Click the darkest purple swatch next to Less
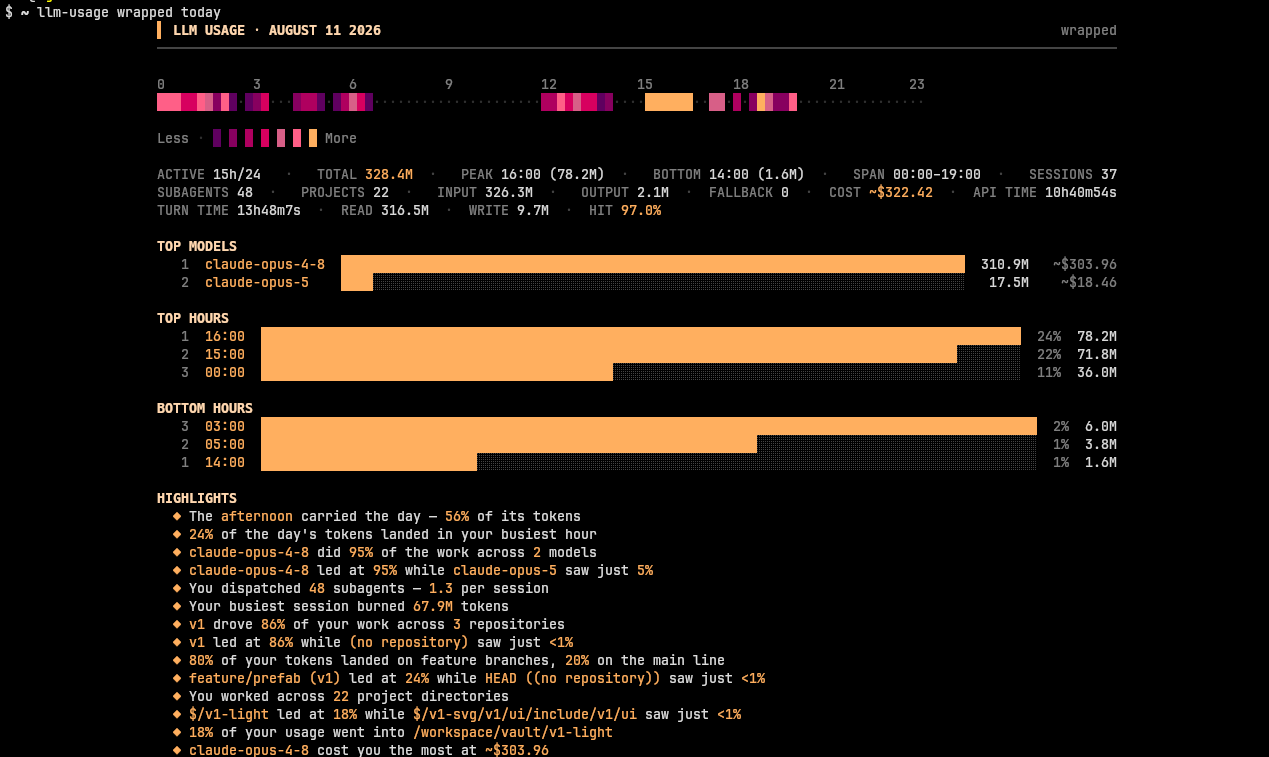The image size is (1269, 757). (x=217, y=138)
